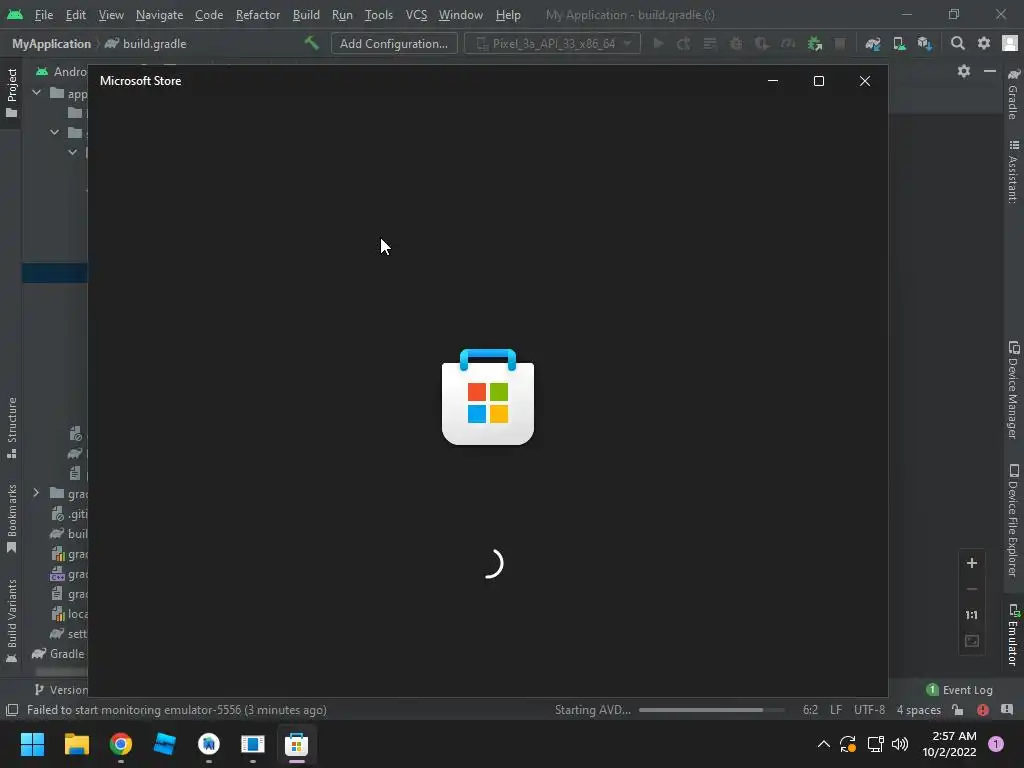Open the Refactor menu
Image resolution: width=1024 pixels, height=768 pixels.
pyautogui.click(x=258, y=14)
